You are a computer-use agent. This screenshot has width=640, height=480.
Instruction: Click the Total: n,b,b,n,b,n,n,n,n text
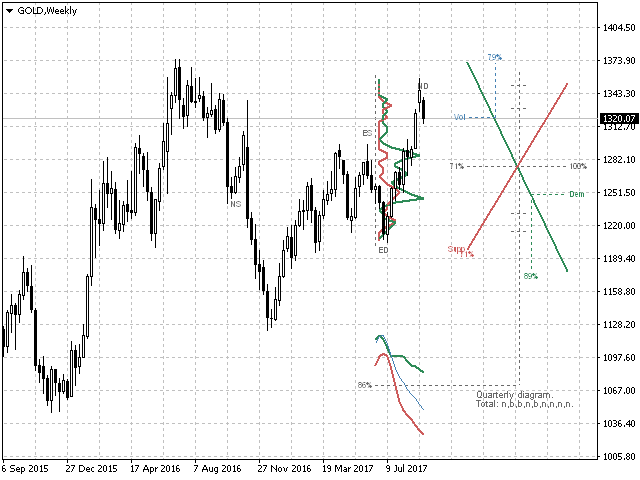[x=524, y=404]
